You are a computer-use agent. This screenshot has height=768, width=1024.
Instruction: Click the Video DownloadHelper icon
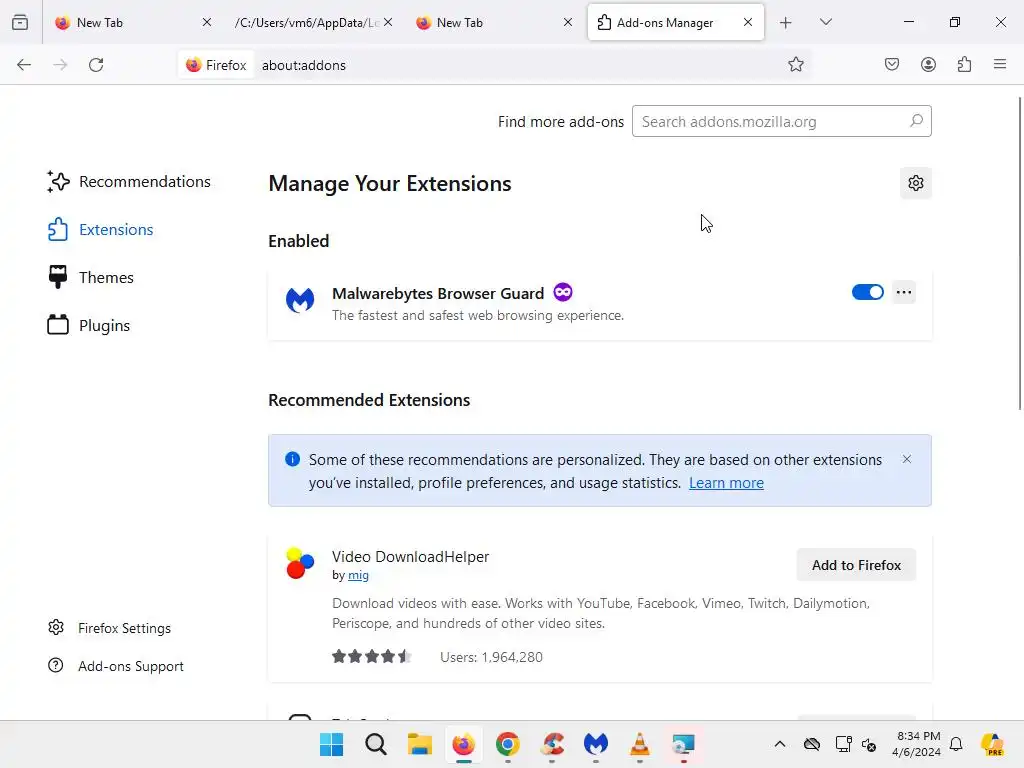coord(300,563)
